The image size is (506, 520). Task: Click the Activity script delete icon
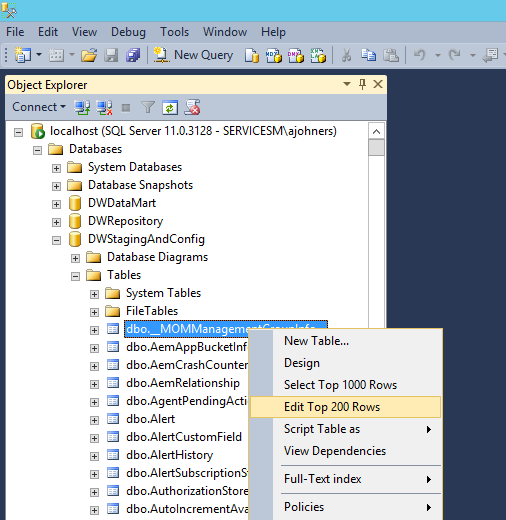[192, 107]
